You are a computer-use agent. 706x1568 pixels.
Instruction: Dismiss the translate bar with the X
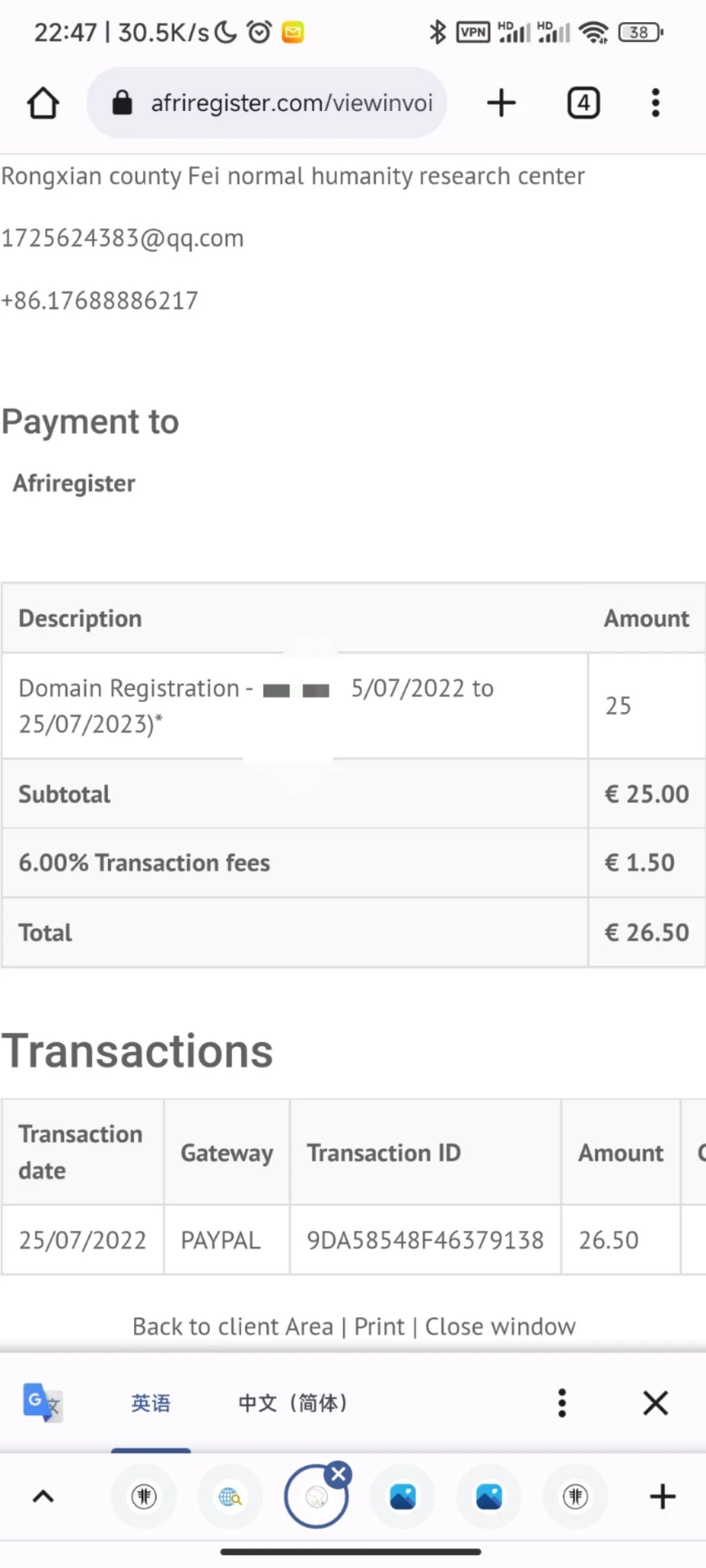click(x=655, y=1403)
